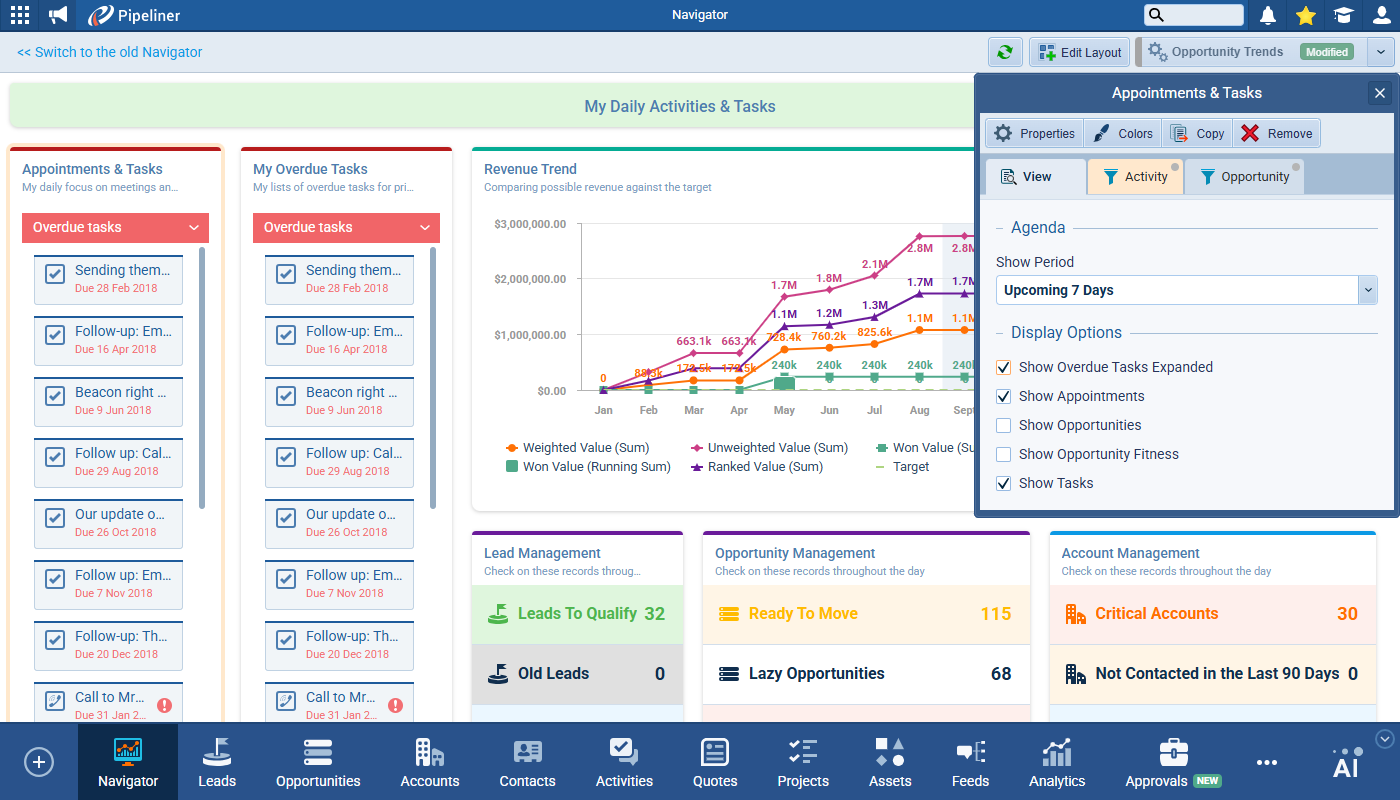The image size is (1400, 800).
Task: Open the Show Period dropdown
Action: (x=1186, y=290)
